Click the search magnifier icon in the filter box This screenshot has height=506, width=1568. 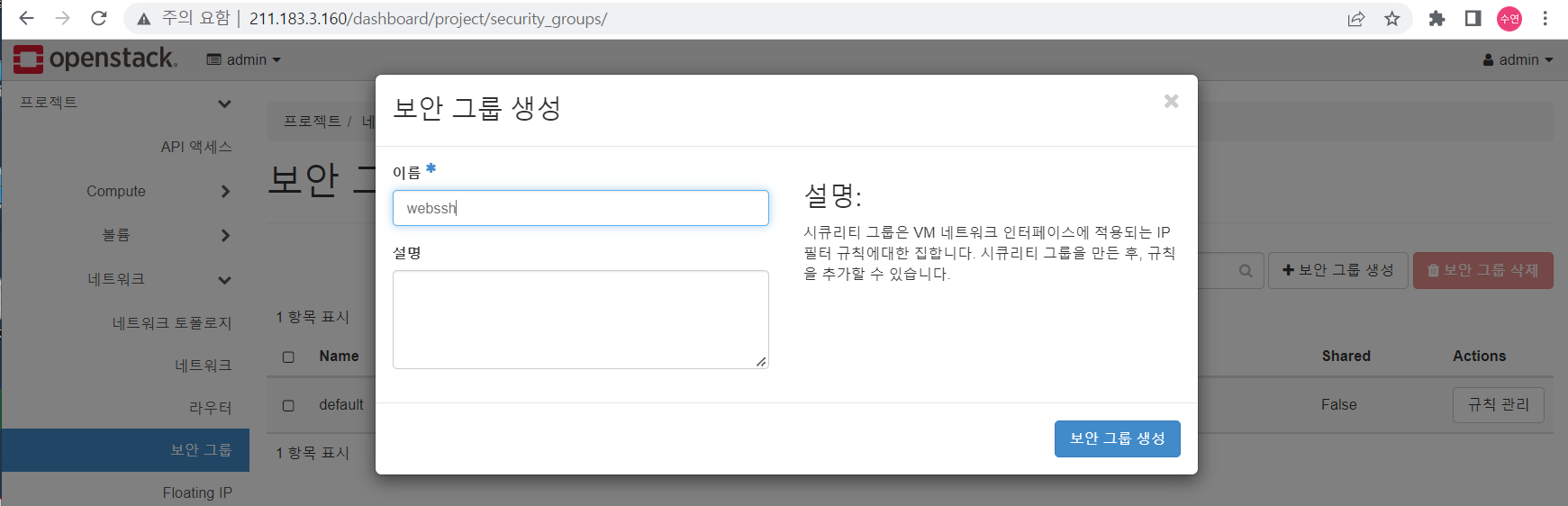point(1246,270)
